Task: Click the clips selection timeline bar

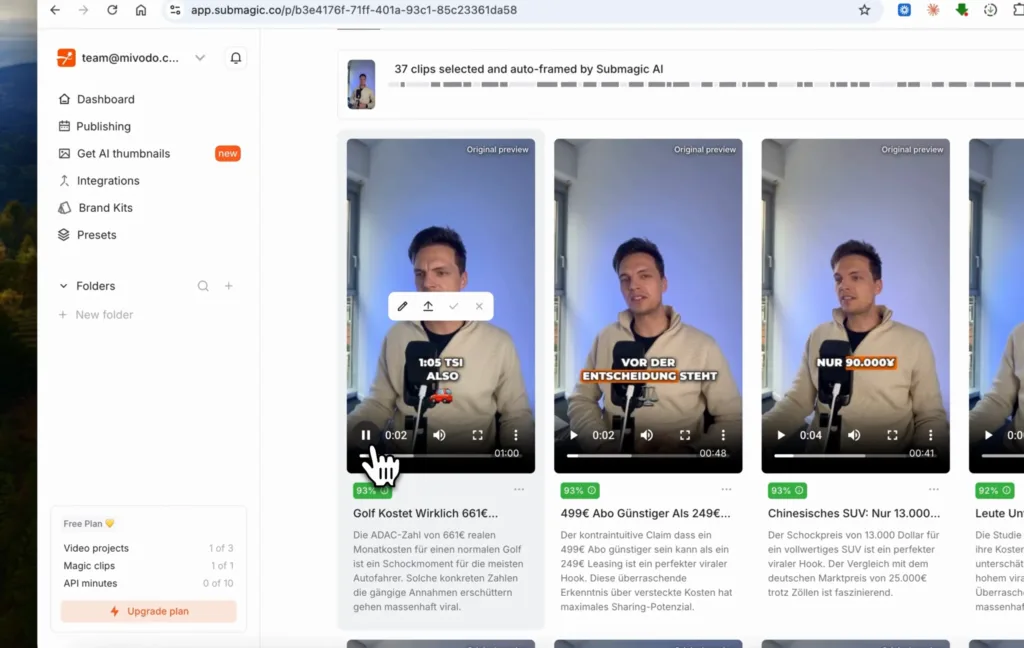Action: click(705, 85)
